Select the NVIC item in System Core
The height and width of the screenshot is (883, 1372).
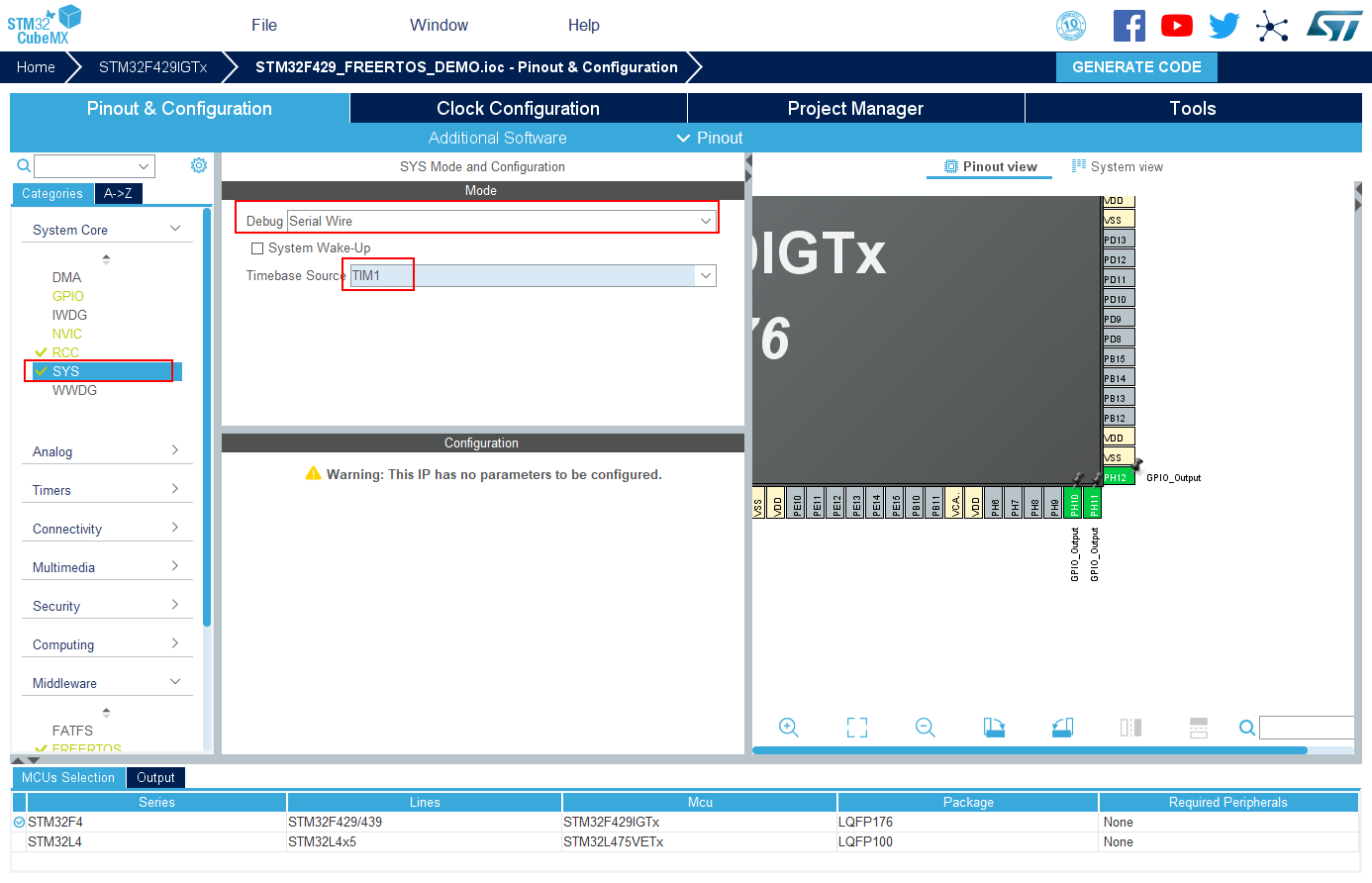[67, 334]
